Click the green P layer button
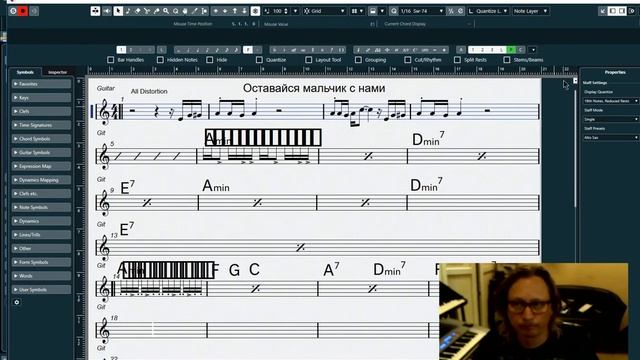The image size is (640, 360). [x=511, y=50]
